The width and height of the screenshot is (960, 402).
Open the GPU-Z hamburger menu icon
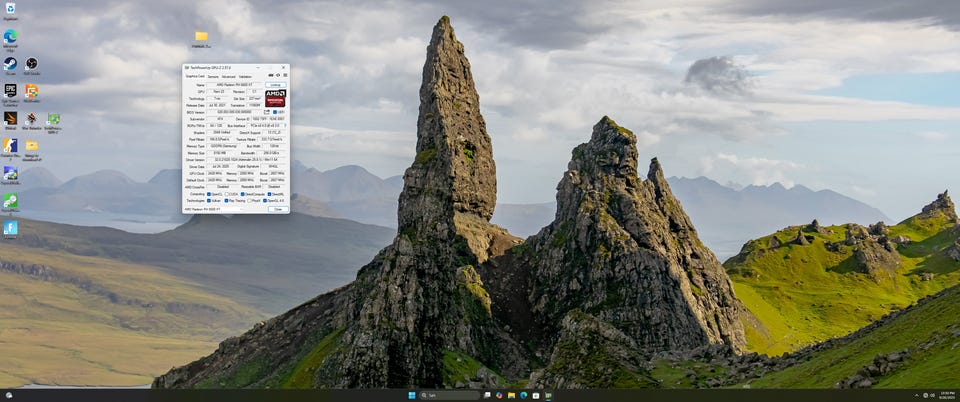pos(284,76)
